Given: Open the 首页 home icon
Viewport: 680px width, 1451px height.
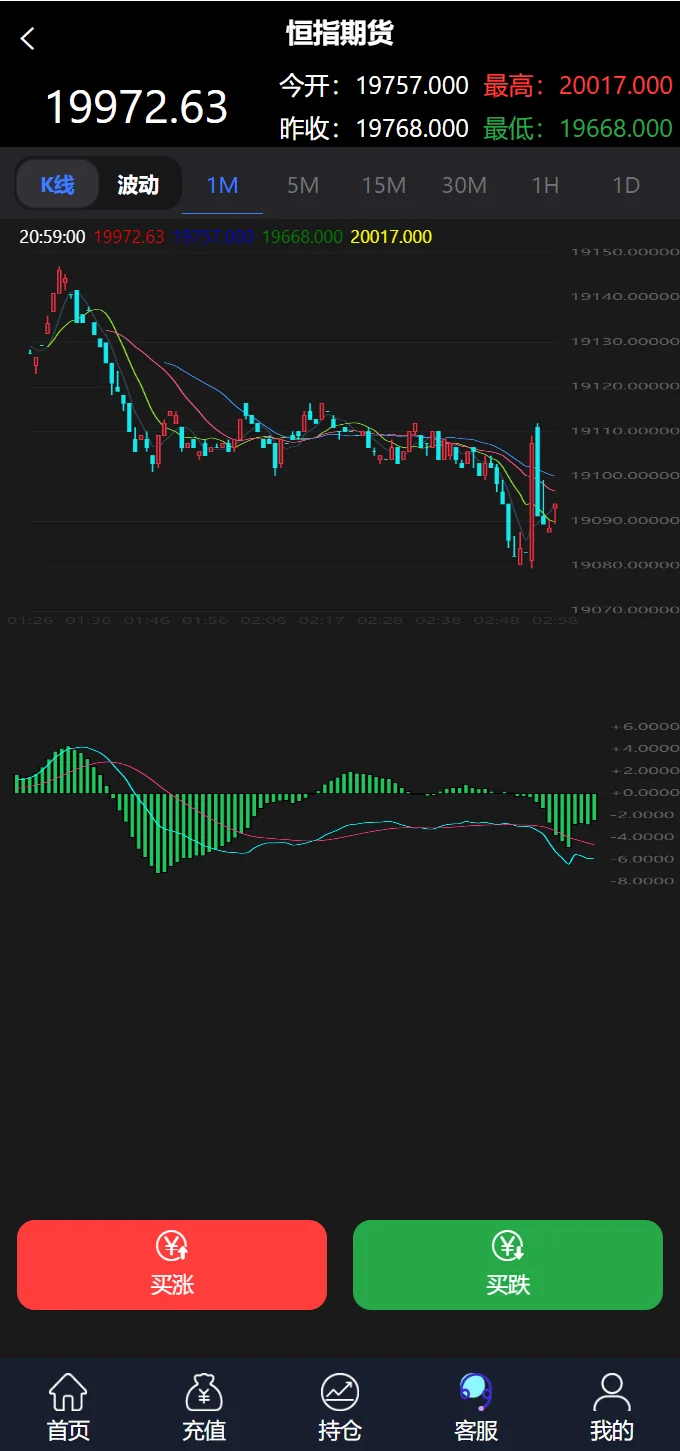Looking at the screenshot, I should (68, 1392).
